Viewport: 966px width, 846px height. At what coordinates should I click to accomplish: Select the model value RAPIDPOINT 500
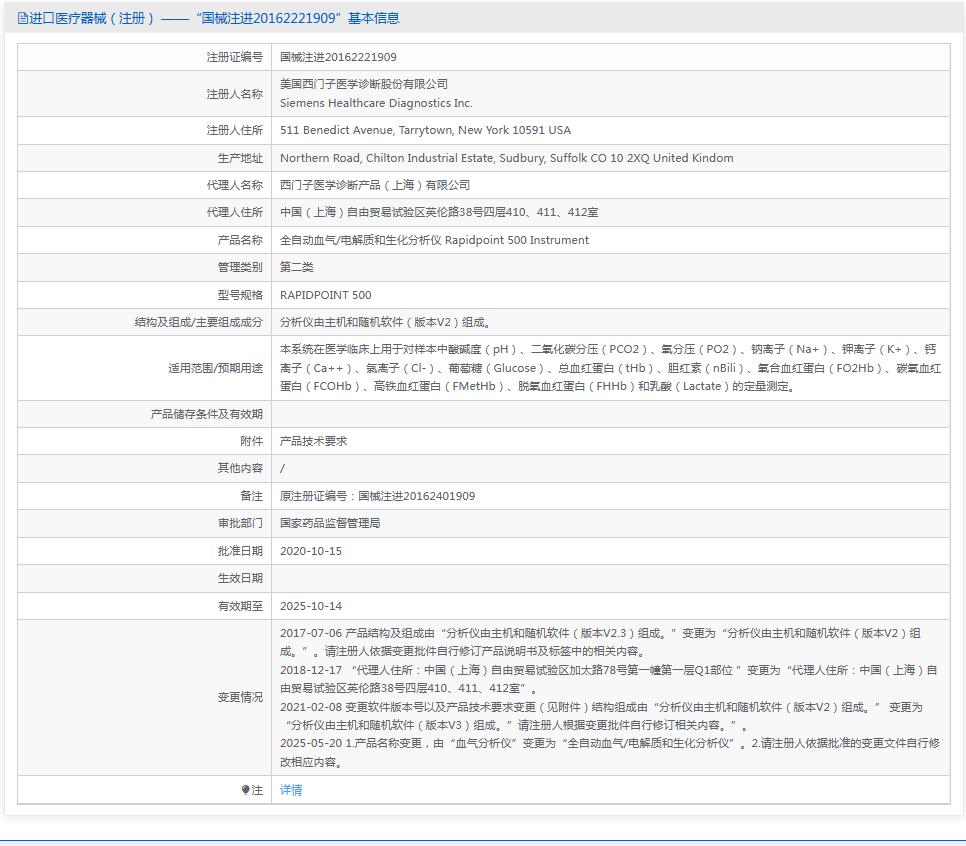325,295
